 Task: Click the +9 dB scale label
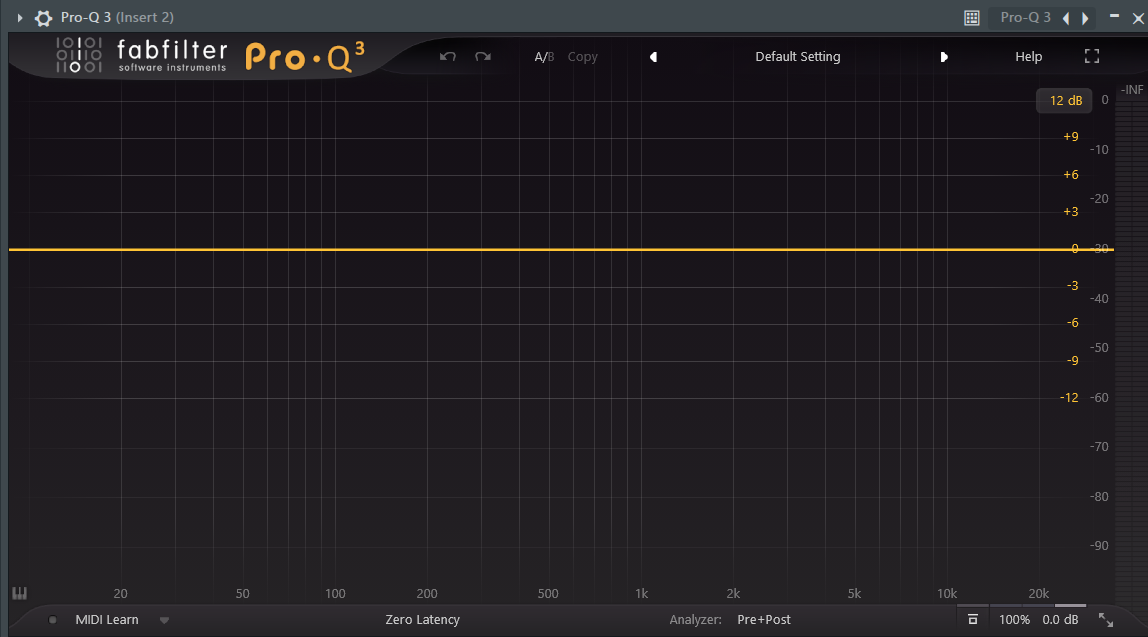click(1070, 137)
